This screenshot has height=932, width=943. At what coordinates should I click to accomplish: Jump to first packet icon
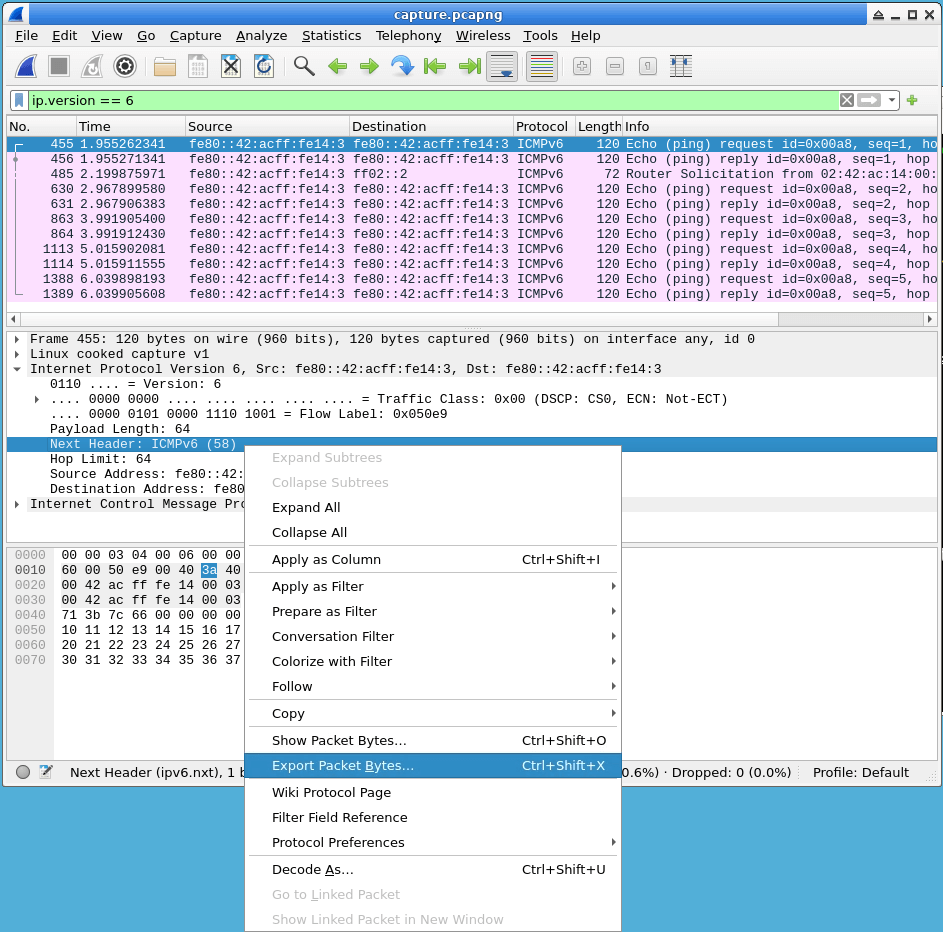[435, 66]
